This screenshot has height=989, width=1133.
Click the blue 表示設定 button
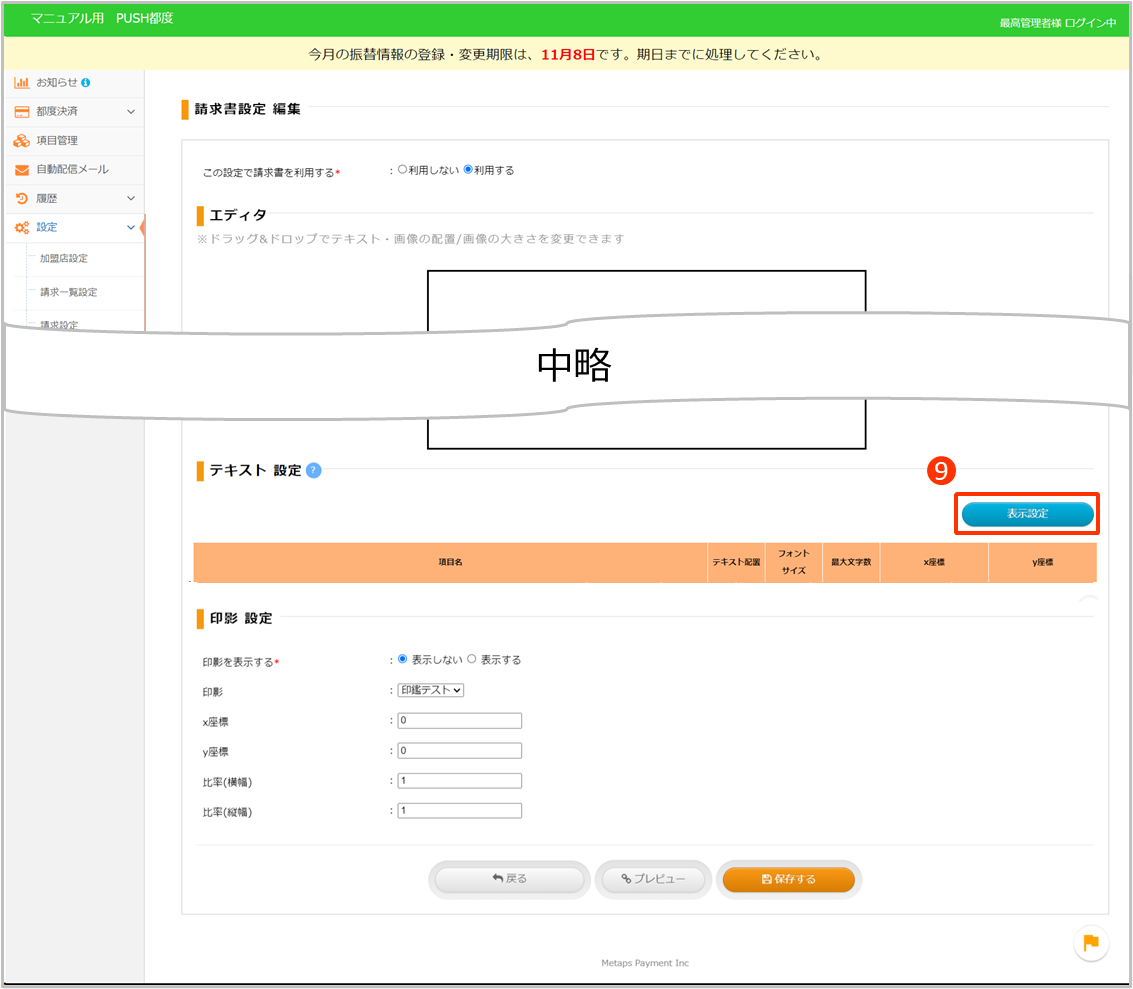pyautogui.click(x=1027, y=514)
